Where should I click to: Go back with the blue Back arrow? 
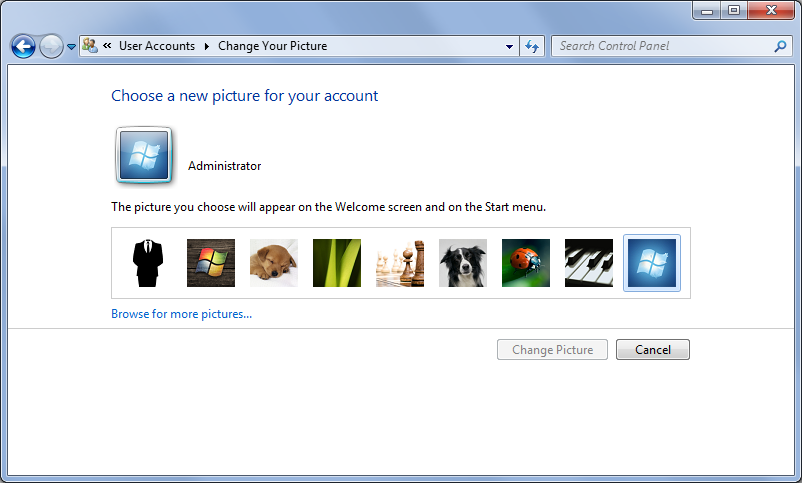coord(23,47)
